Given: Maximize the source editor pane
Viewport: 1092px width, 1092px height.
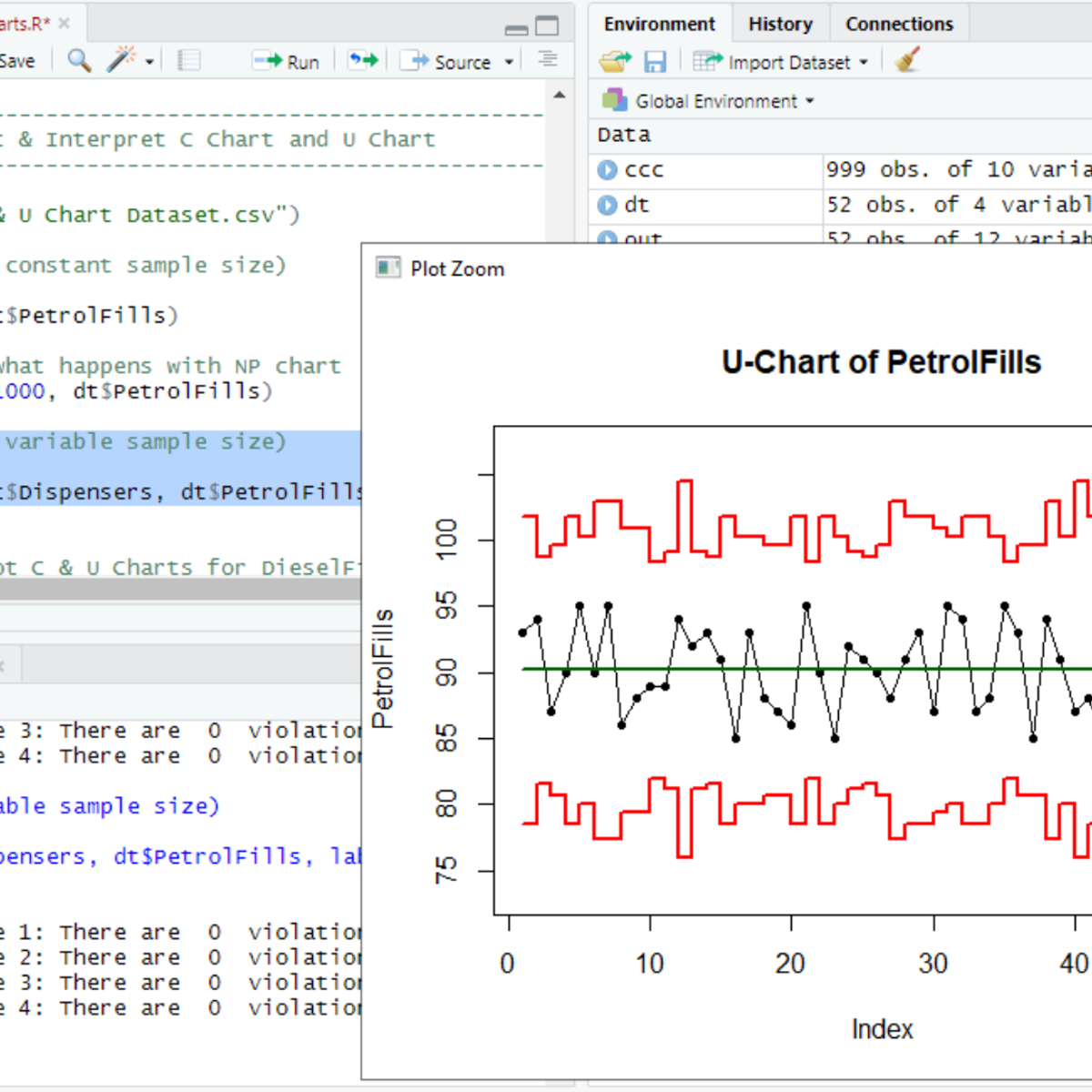Looking at the screenshot, I should point(547,25).
